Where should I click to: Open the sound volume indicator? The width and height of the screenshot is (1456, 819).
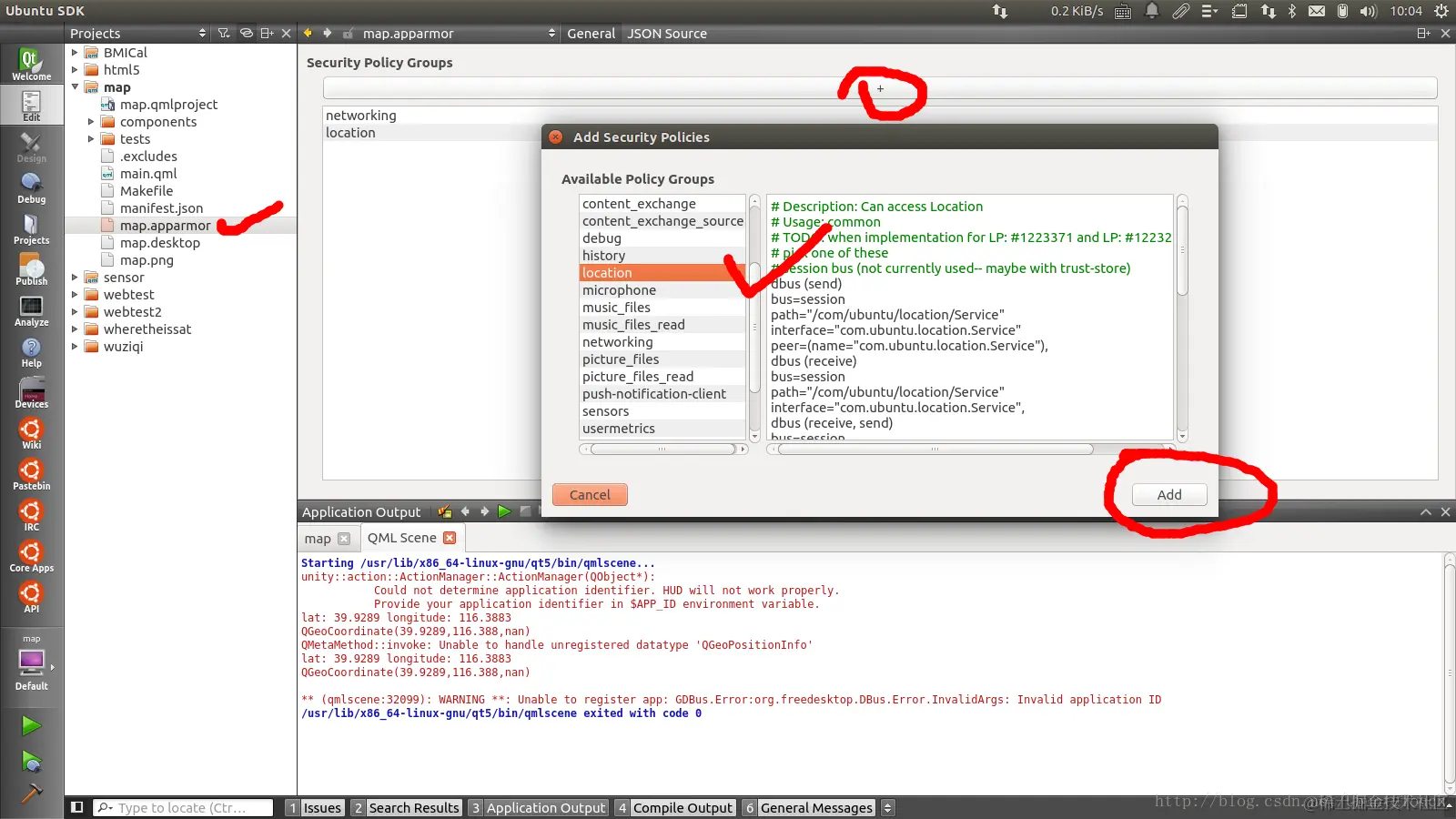pos(1368,11)
